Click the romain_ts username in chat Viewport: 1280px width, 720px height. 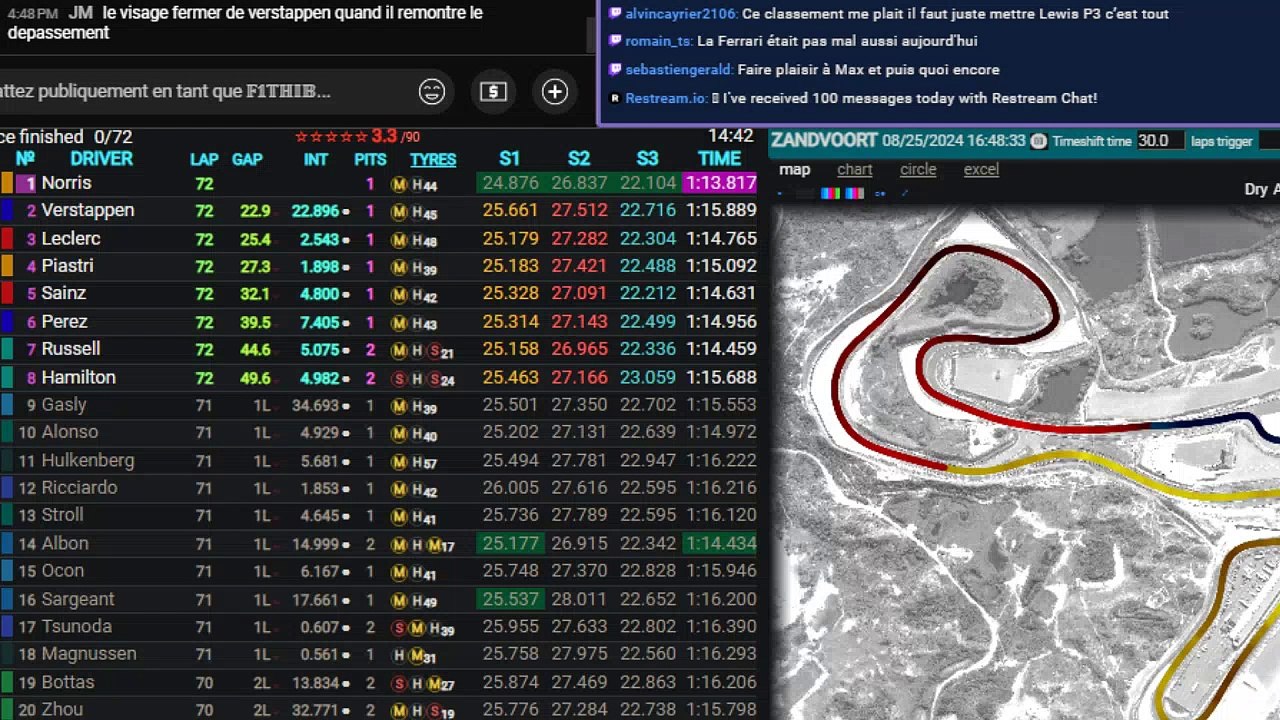(658, 41)
